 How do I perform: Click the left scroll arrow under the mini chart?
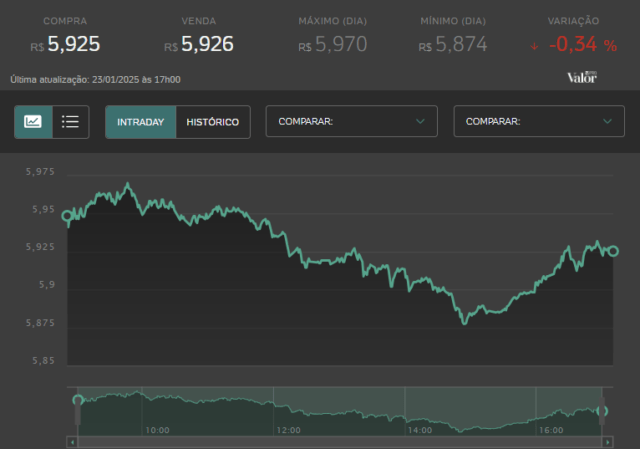(72, 442)
